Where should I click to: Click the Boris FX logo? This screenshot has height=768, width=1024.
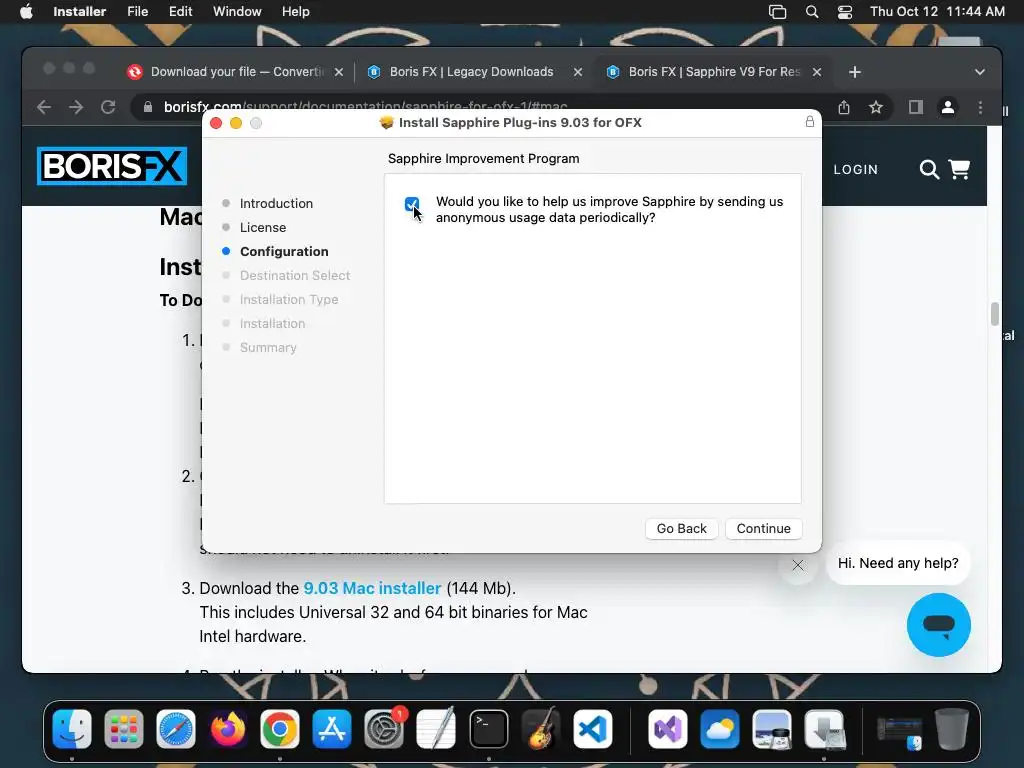112,166
